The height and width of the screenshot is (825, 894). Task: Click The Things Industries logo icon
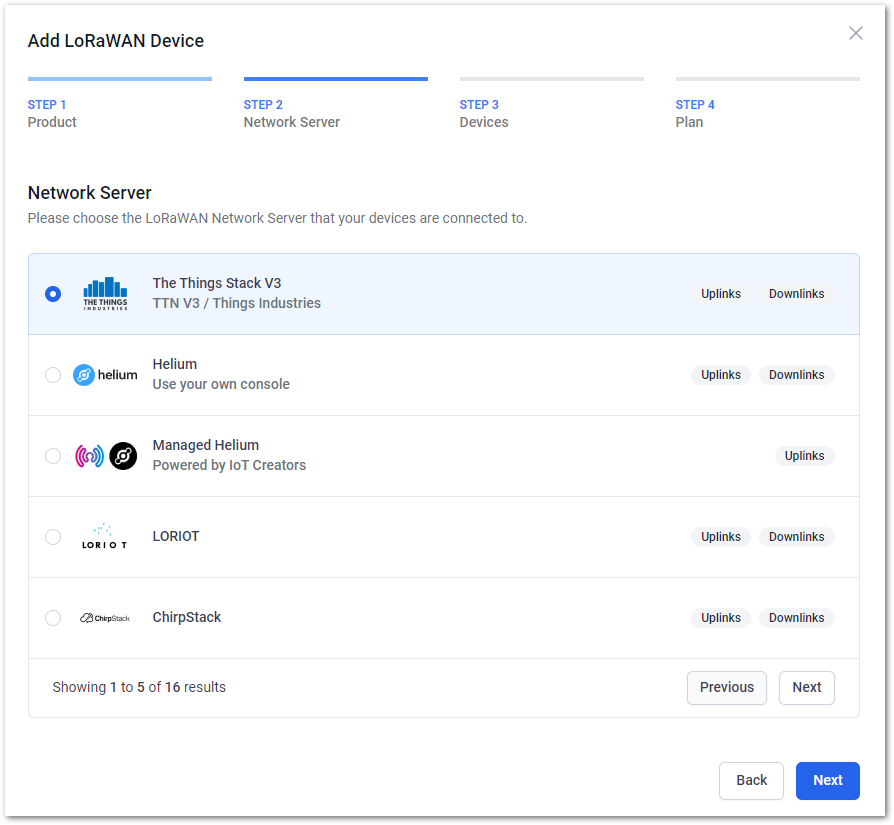click(x=105, y=294)
